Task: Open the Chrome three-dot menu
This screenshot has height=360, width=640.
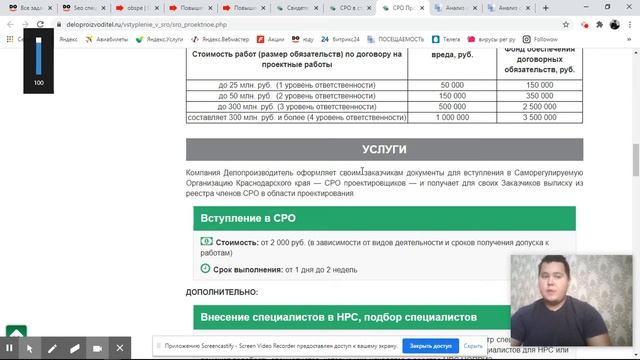Action: pos(629,24)
